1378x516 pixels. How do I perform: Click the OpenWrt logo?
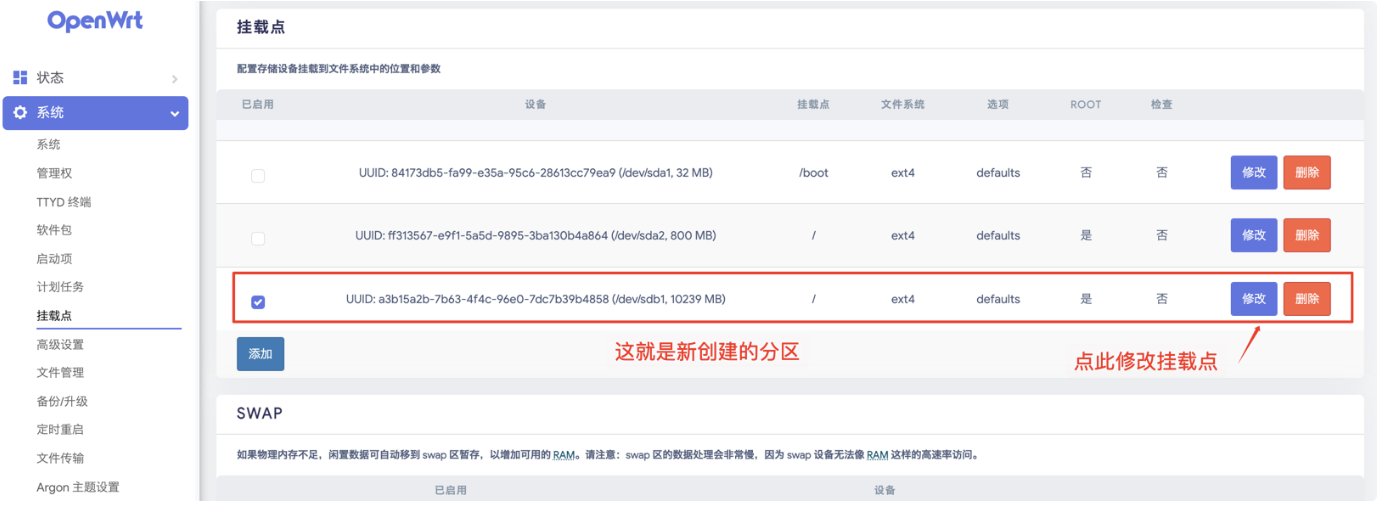pyautogui.click(x=95, y=20)
